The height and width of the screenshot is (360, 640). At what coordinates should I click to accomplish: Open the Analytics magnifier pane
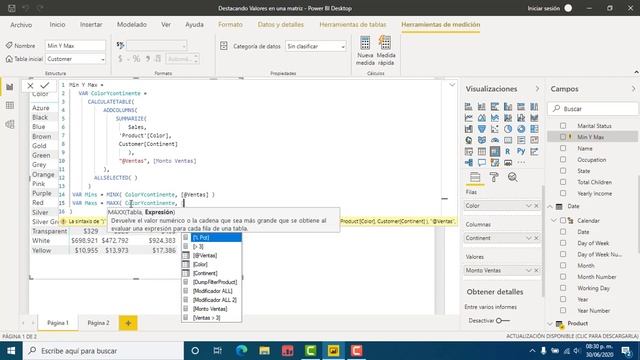pyautogui.click(x=513, y=177)
